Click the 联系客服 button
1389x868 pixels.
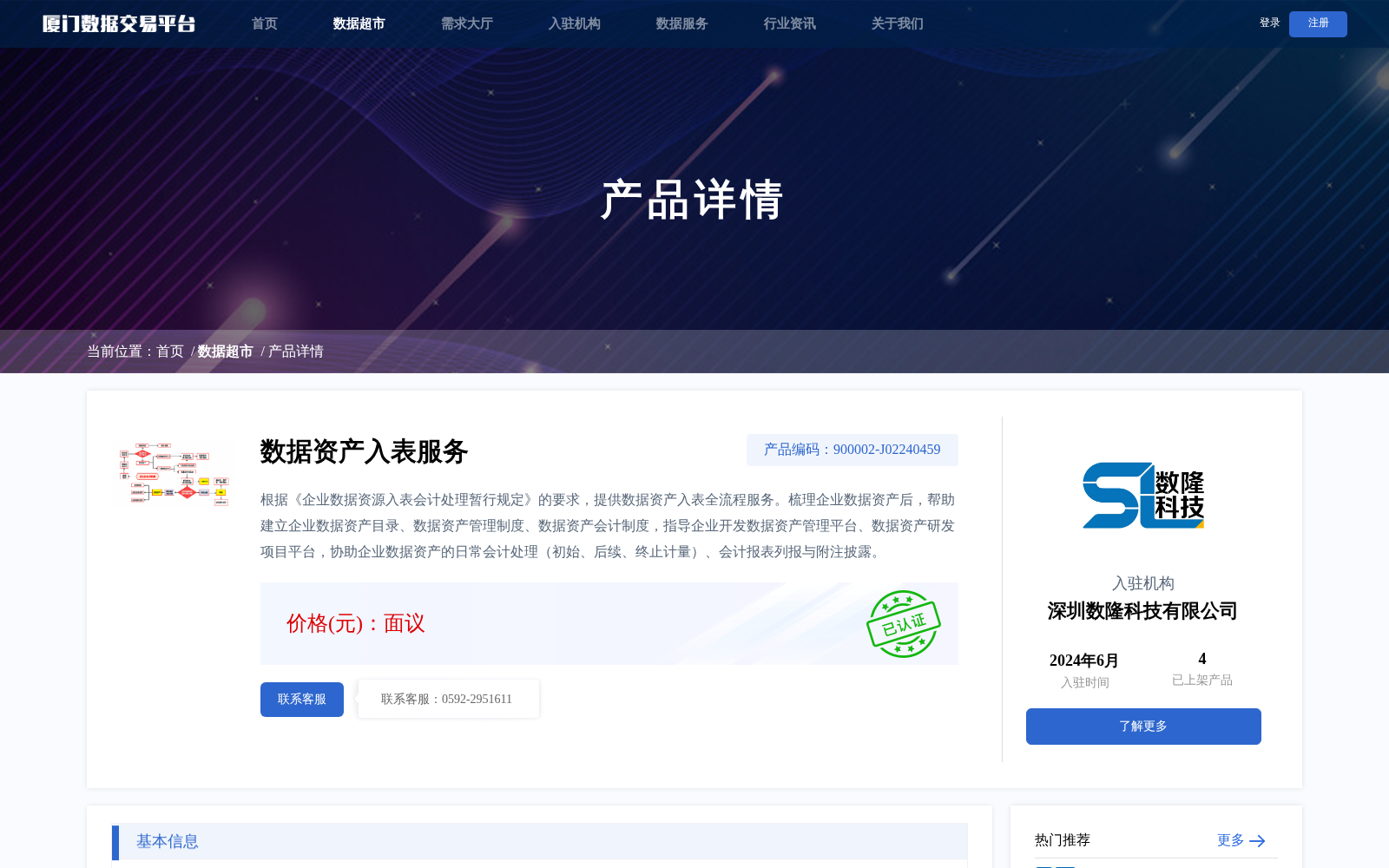click(302, 700)
